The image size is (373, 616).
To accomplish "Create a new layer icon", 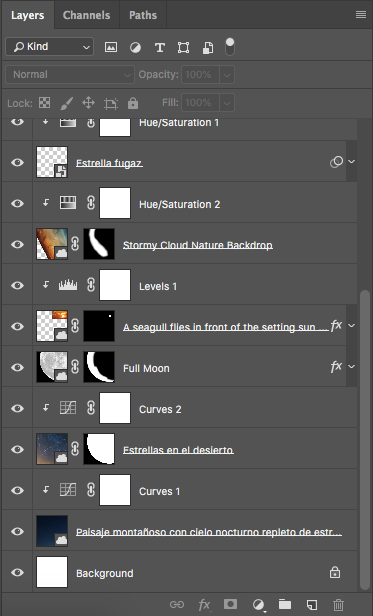I will click(312, 604).
